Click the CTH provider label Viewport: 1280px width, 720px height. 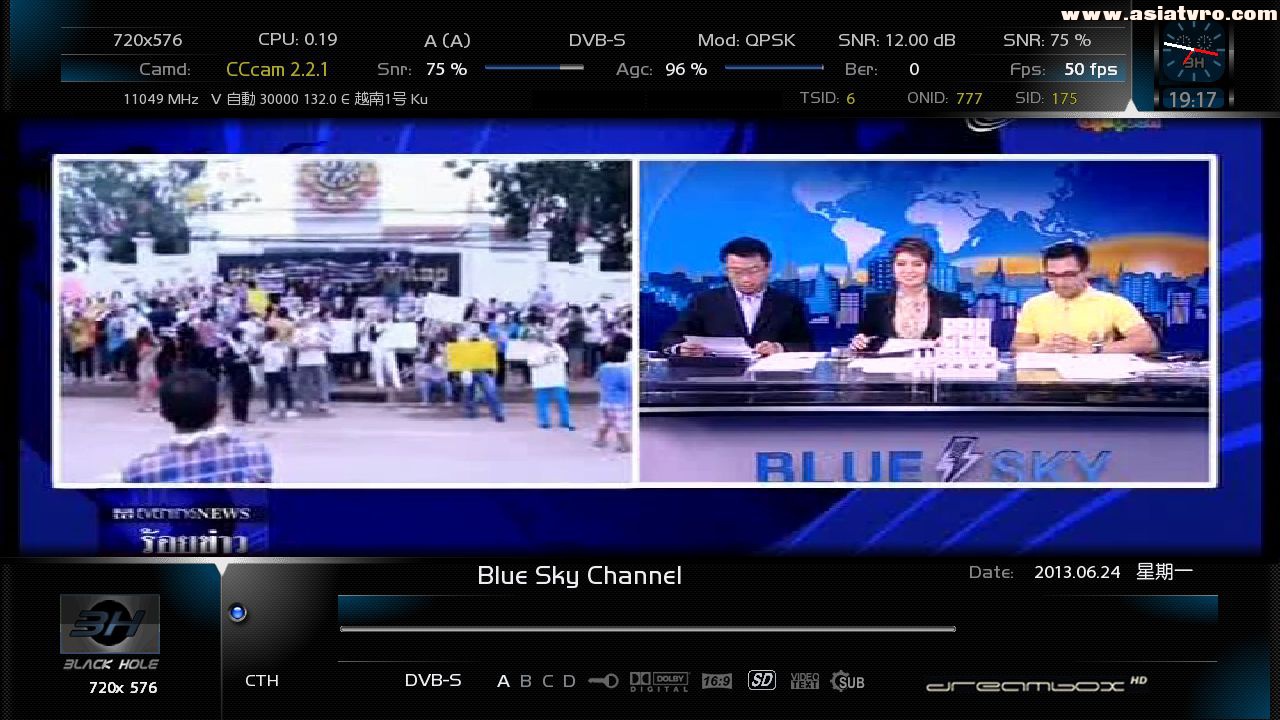[x=262, y=681]
